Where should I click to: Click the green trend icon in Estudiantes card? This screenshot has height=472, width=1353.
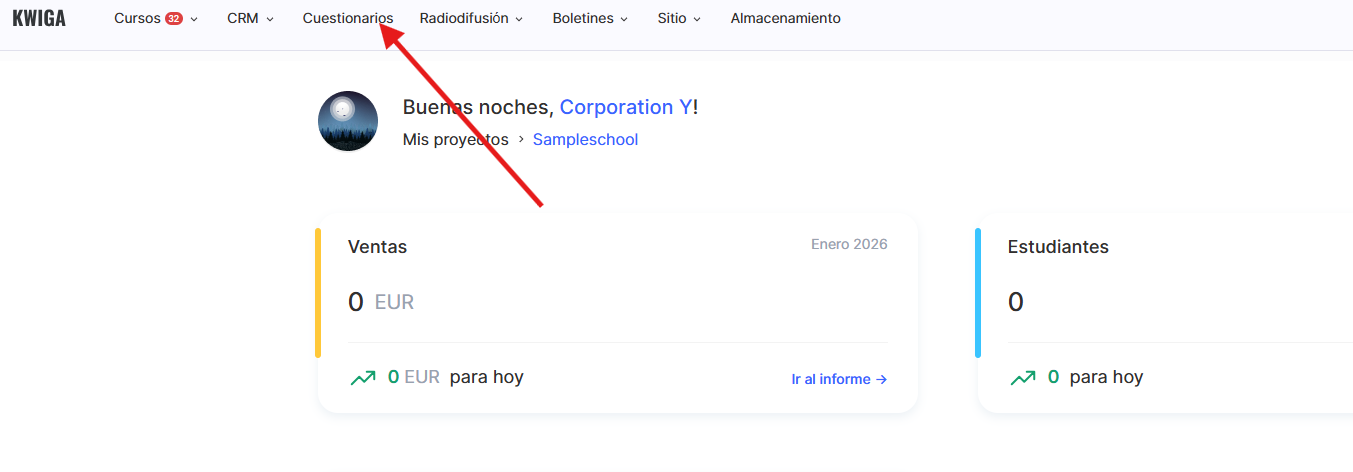click(x=1023, y=378)
